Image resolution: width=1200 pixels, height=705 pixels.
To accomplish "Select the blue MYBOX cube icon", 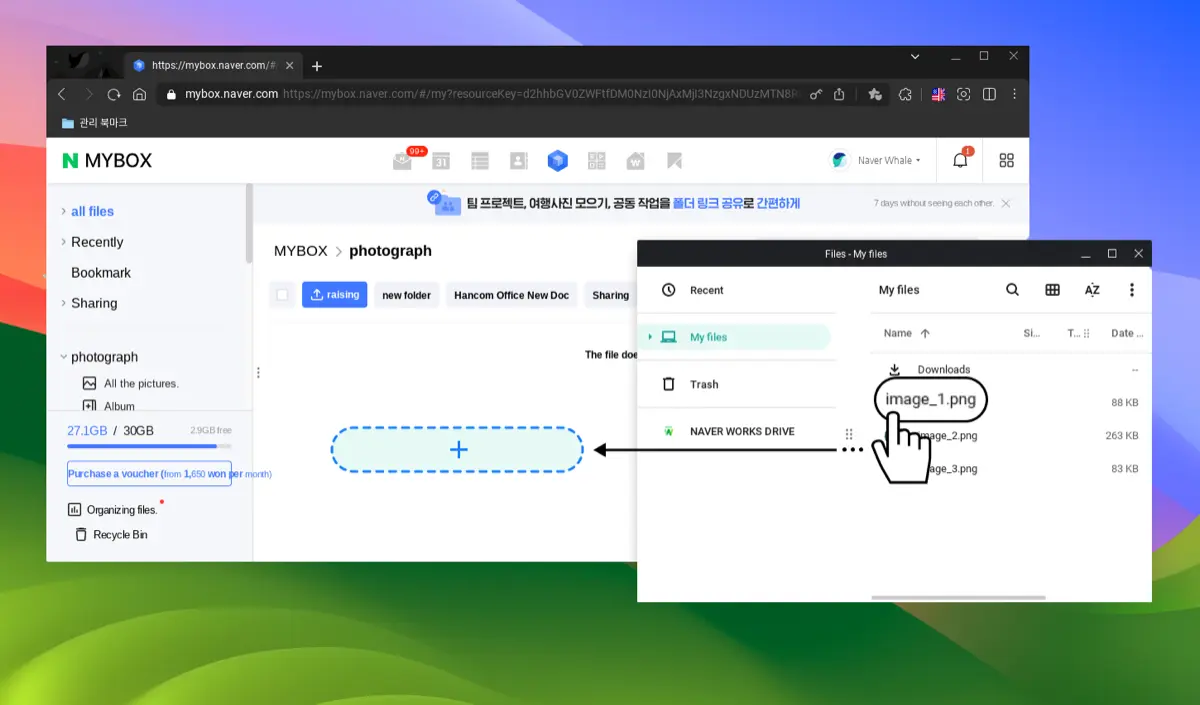I will tap(557, 160).
